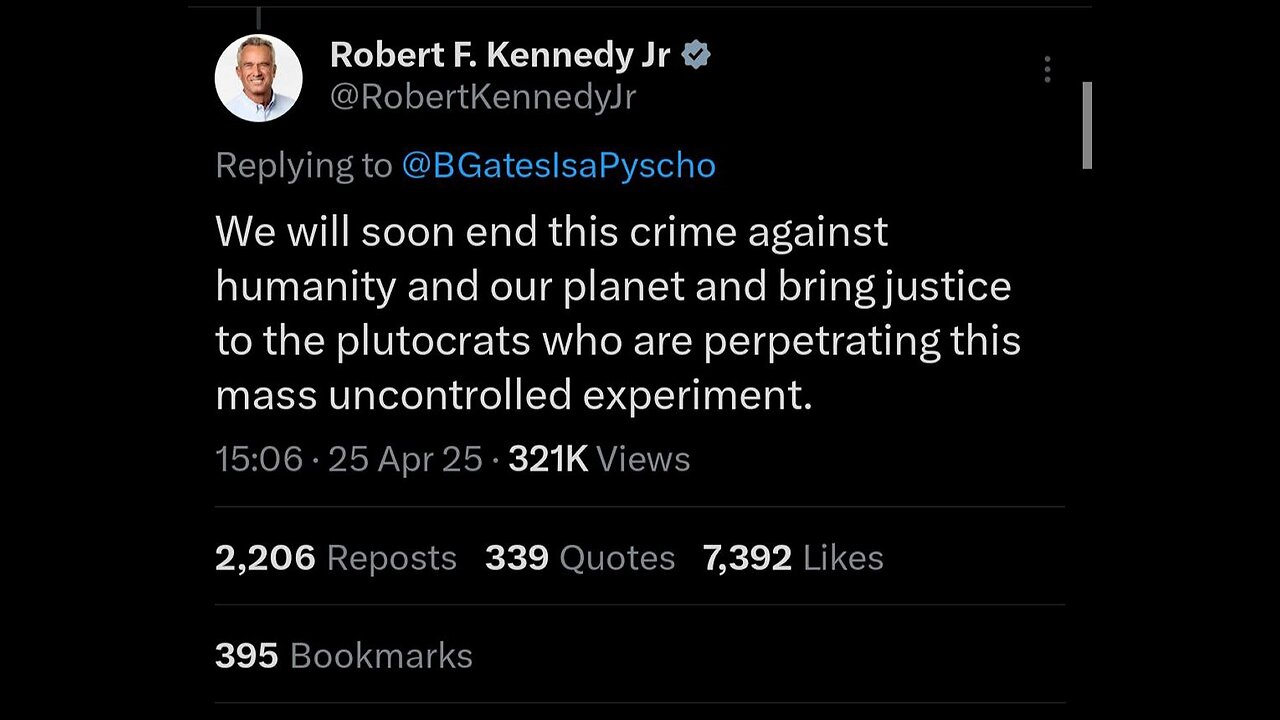Open the @RobertKennedyJr handle link
Viewport: 1280px width, 720px height.
482,97
